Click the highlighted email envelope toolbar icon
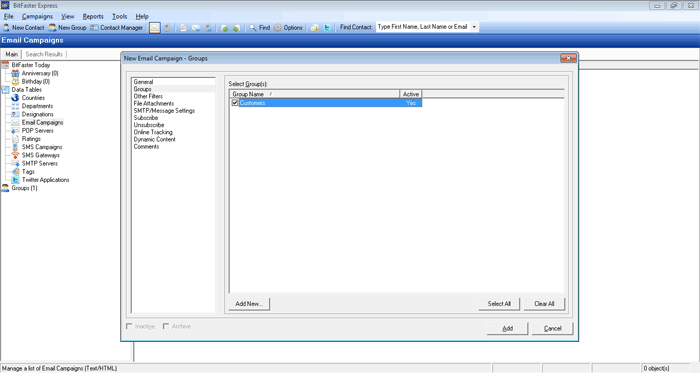 point(155,28)
